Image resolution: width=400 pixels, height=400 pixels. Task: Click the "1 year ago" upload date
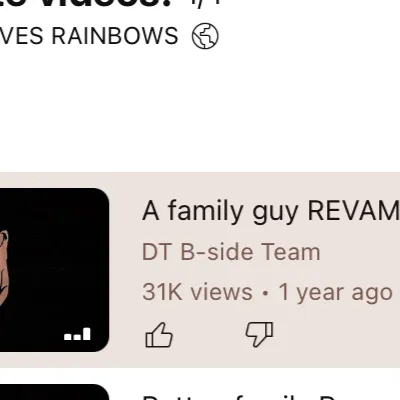[x=335, y=293]
